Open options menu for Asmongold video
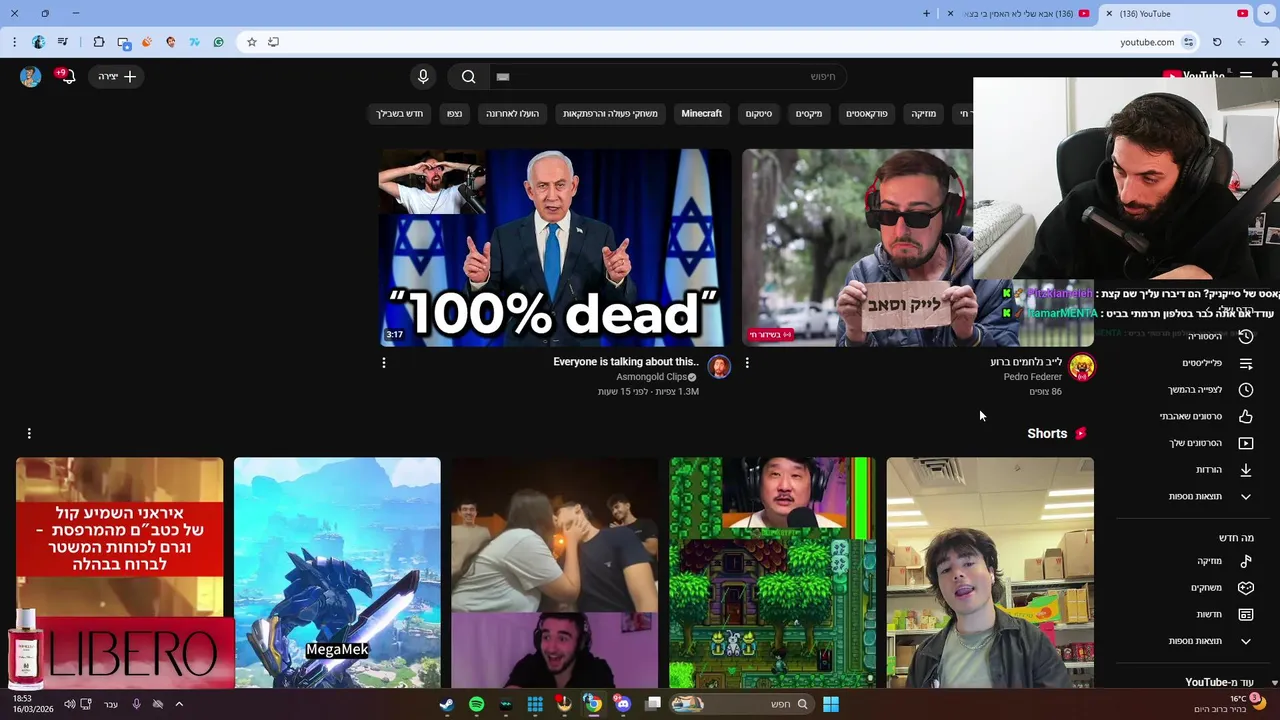Image resolution: width=1280 pixels, height=720 pixels. tap(384, 363)
